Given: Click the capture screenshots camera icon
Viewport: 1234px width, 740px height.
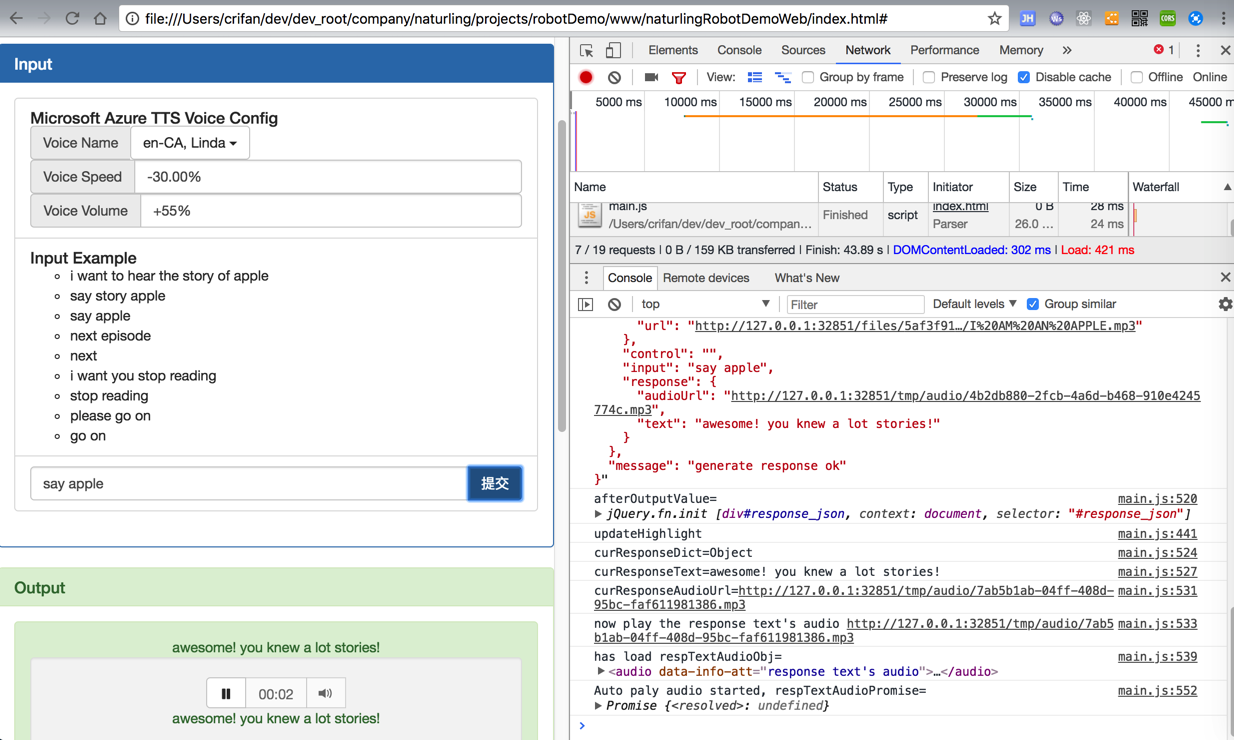Looking at the screenshot, I should (x=651, y=77).
